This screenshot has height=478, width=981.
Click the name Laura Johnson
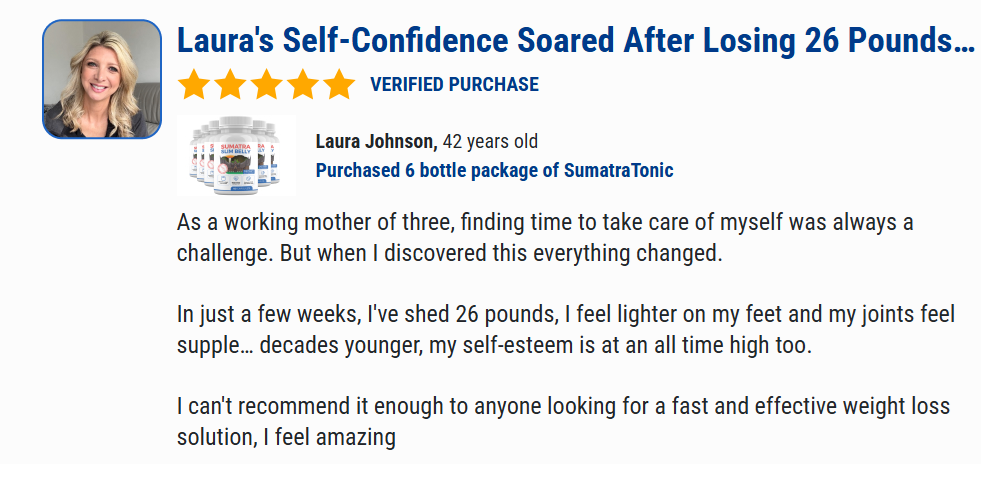pos(376,141)
